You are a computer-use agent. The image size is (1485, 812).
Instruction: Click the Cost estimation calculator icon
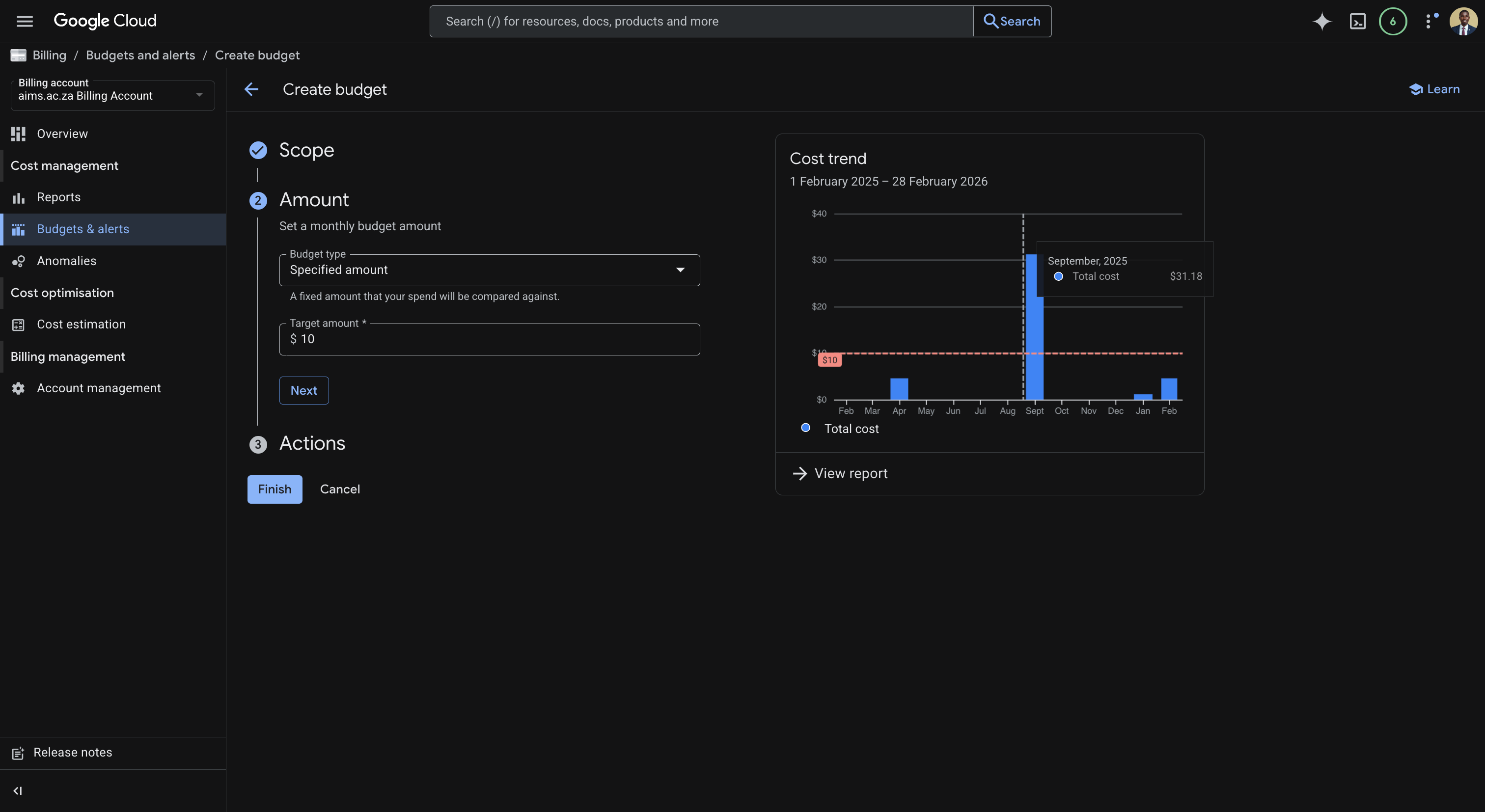(18, 325)
